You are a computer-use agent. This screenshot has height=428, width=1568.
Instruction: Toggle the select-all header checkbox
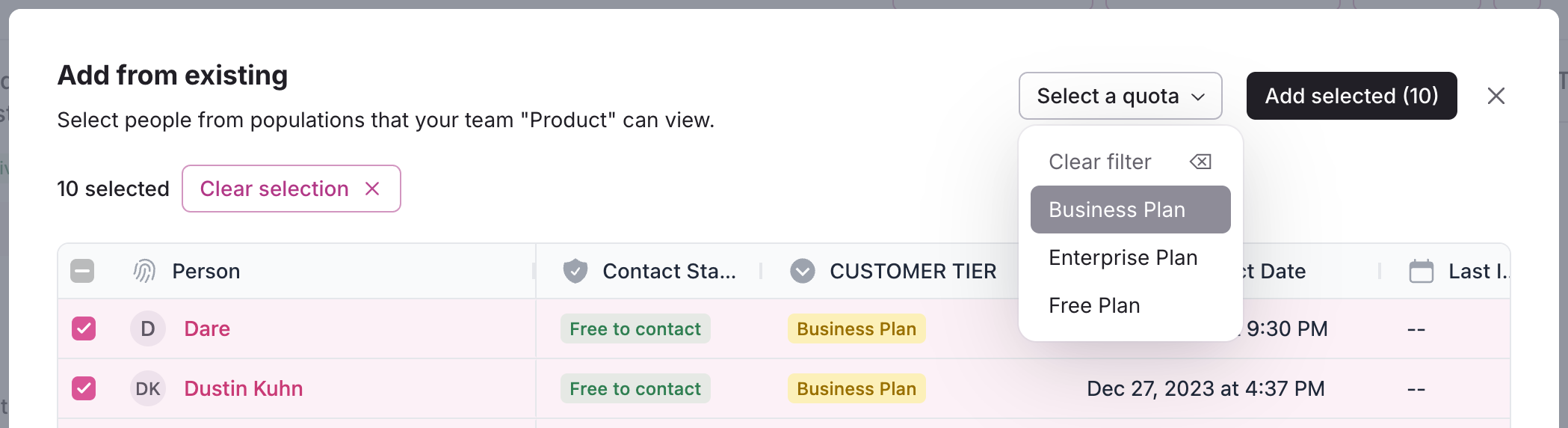pyautogui.click(x=82, y=271)
